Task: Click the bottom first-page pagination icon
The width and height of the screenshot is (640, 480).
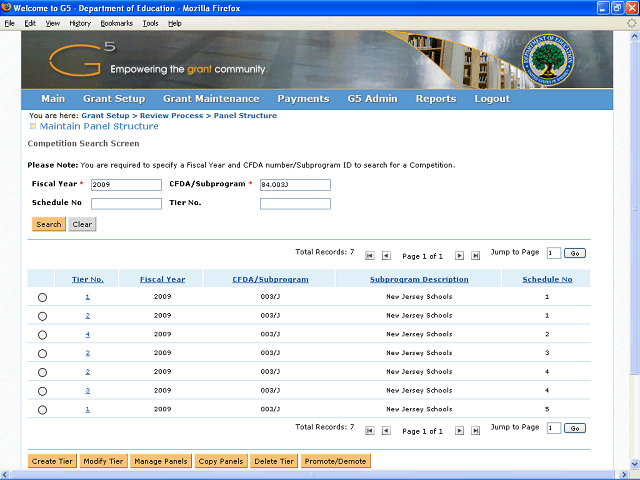Action: click(370, 430)
